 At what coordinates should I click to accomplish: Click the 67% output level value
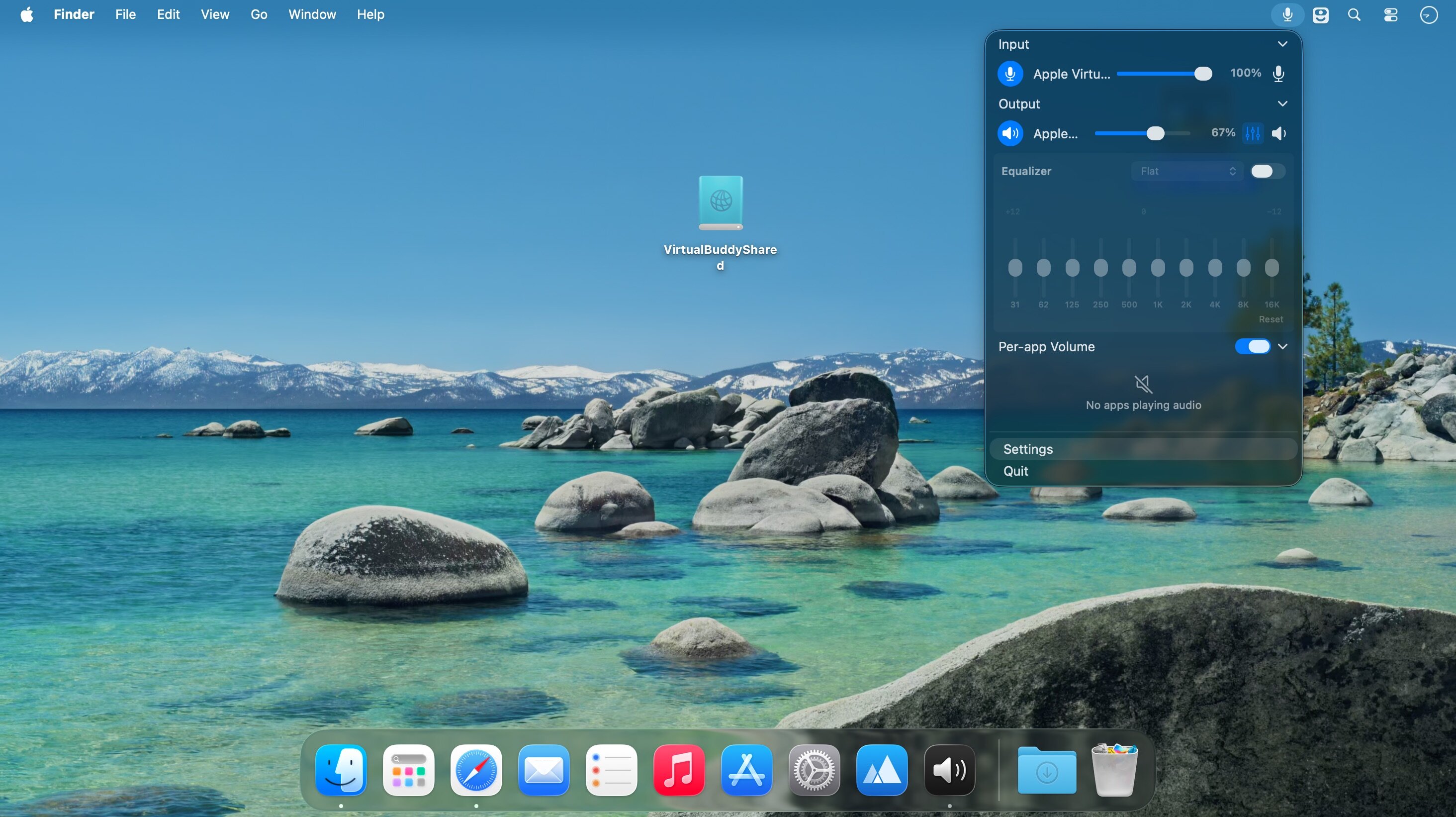(1223, 132)
